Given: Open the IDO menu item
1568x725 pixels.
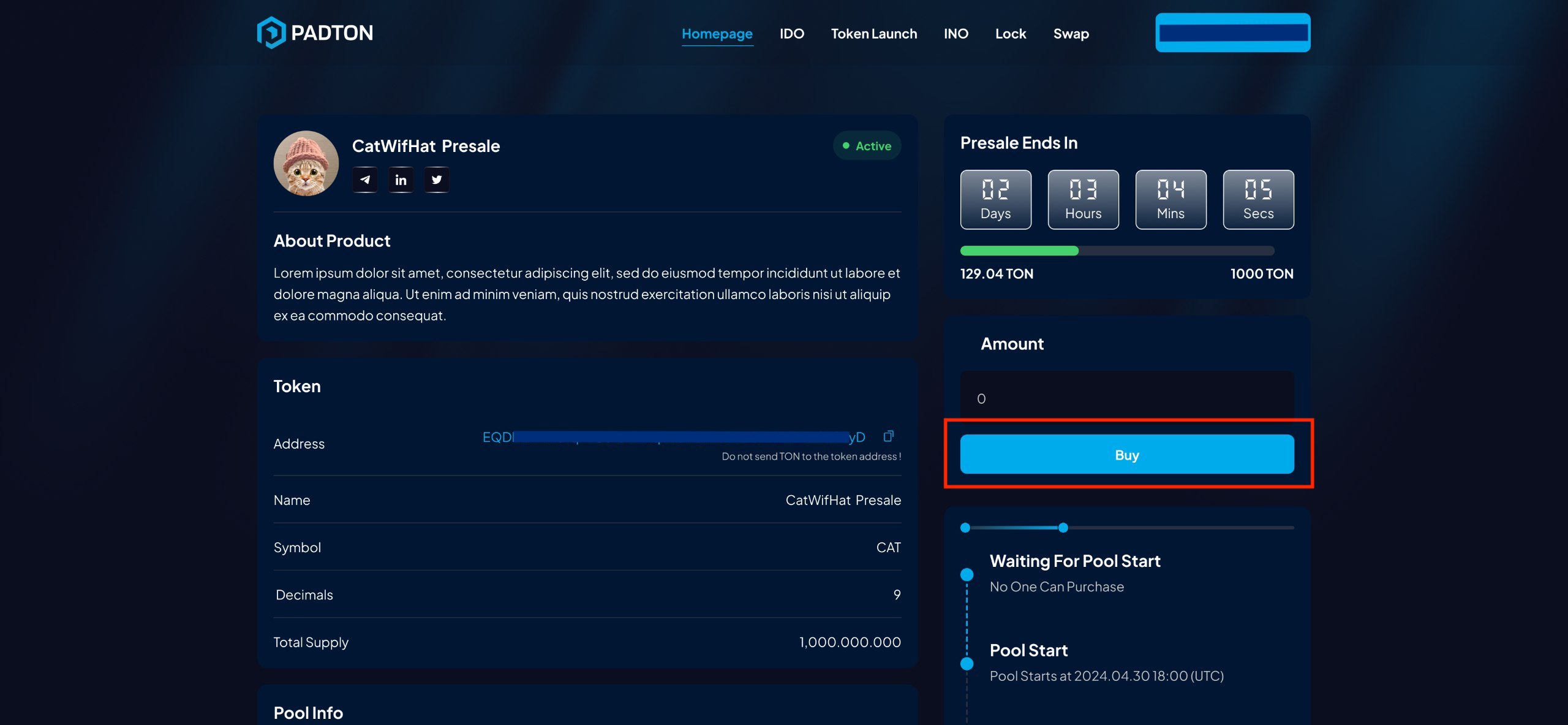Looking at the screenshot, I should (791, 34).
